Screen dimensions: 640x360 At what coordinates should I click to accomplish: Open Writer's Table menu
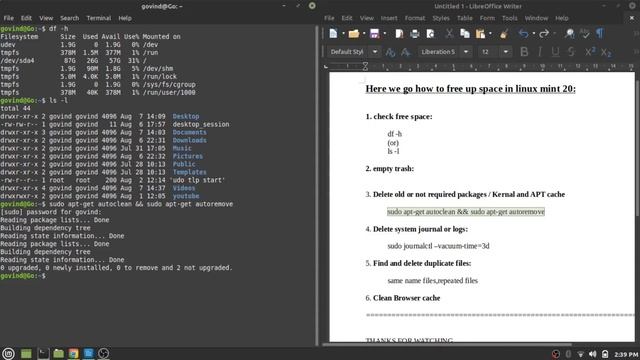click(464, 18)
